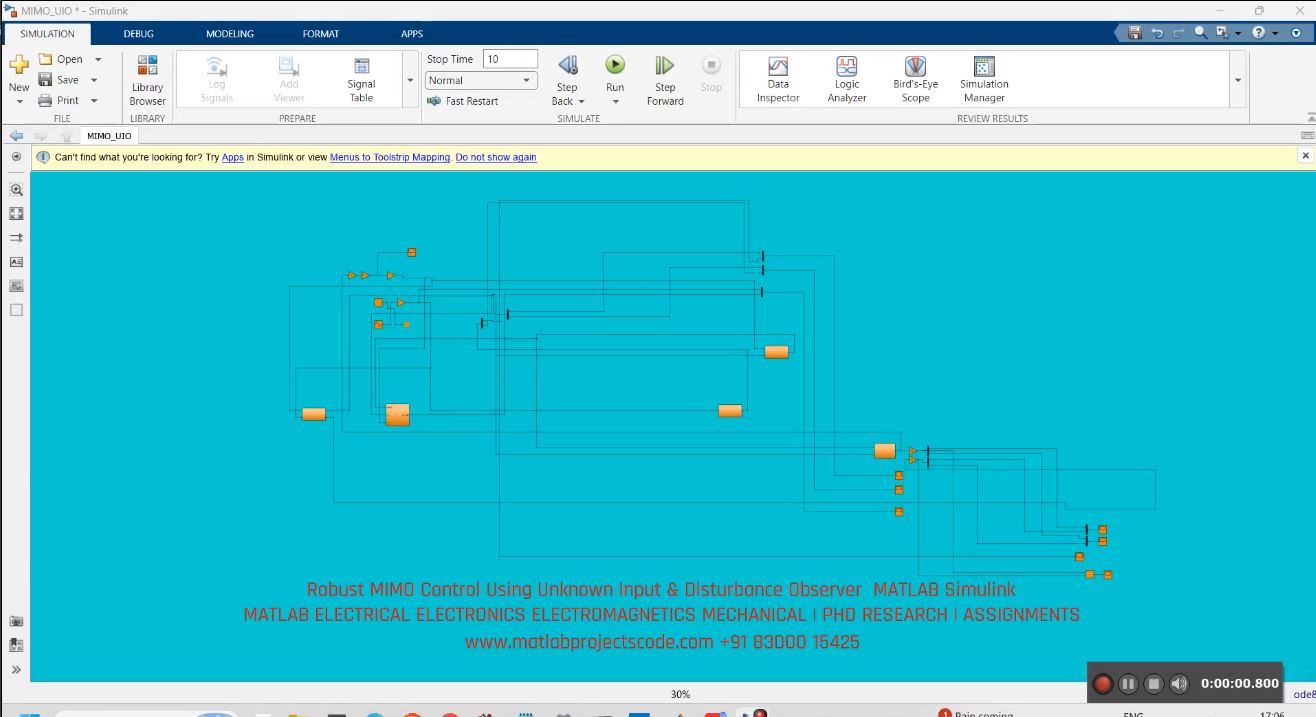Click the screenshot camera icon bottom-left
This screenshot has width=1316, height=717.
coord(16,622)
